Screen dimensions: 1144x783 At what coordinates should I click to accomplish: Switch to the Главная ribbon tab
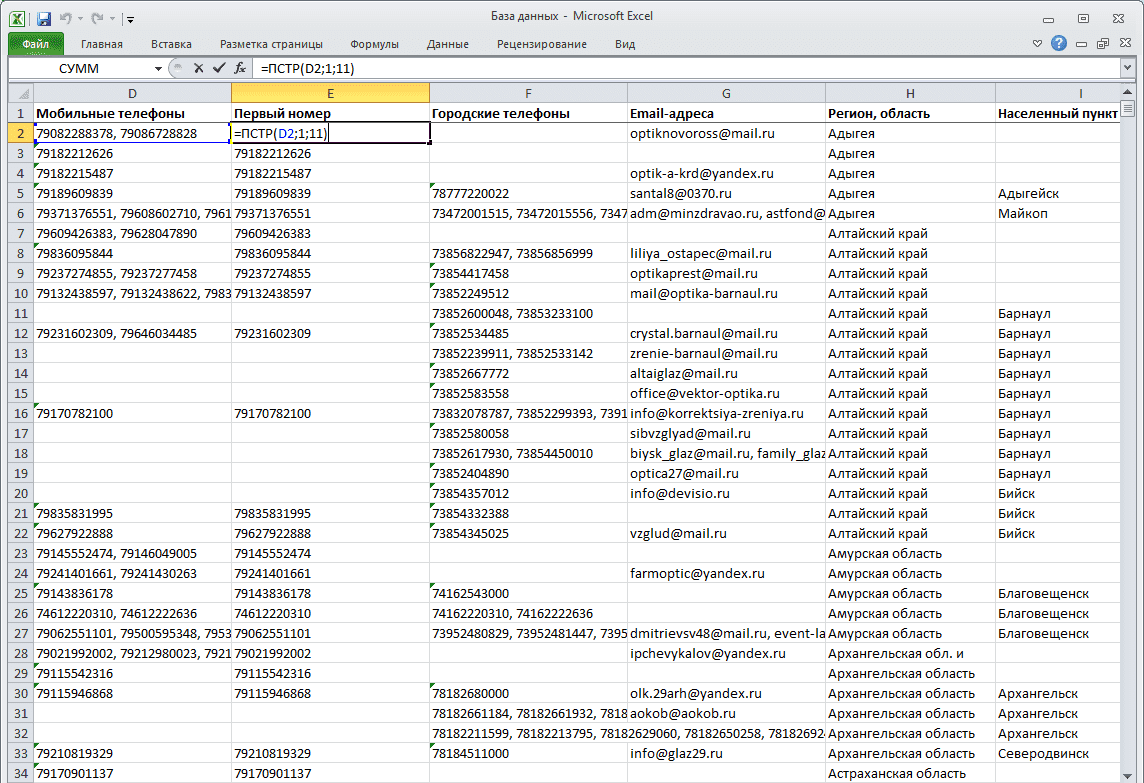pyautogui.click(x=101, y=44)
